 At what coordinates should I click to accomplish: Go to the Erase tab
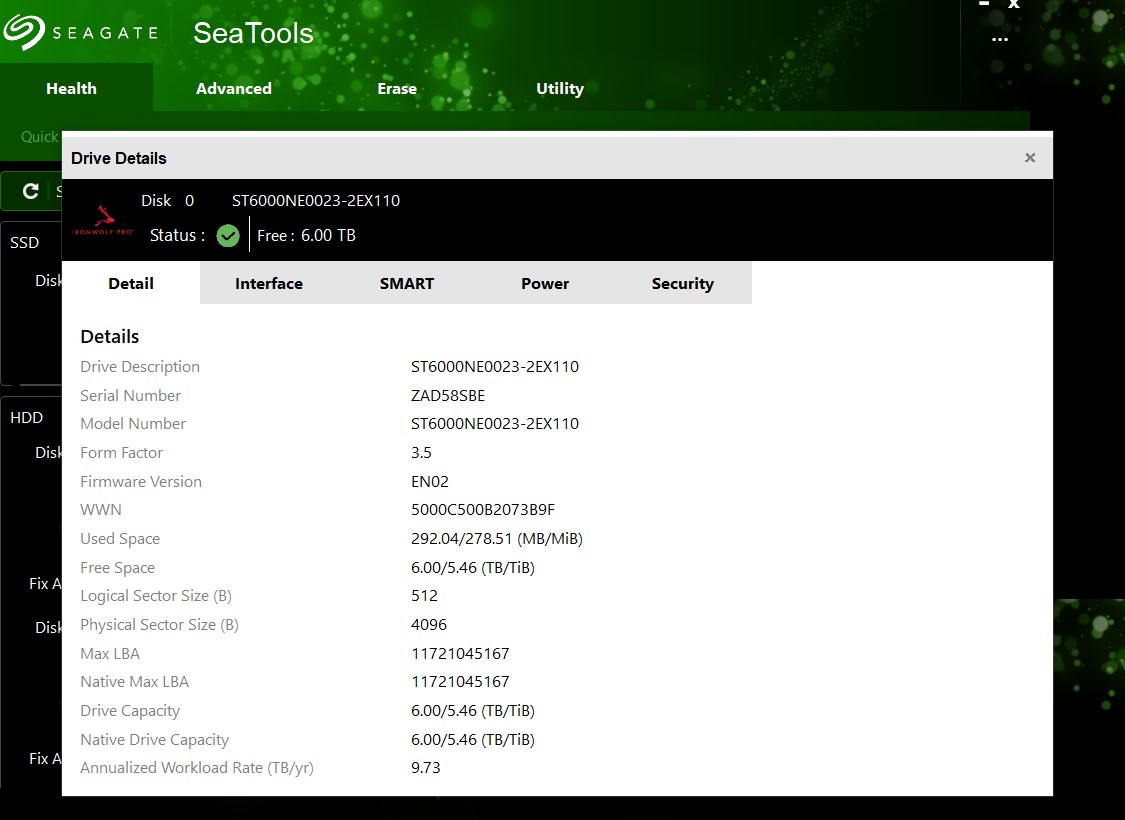click(397, 89)
